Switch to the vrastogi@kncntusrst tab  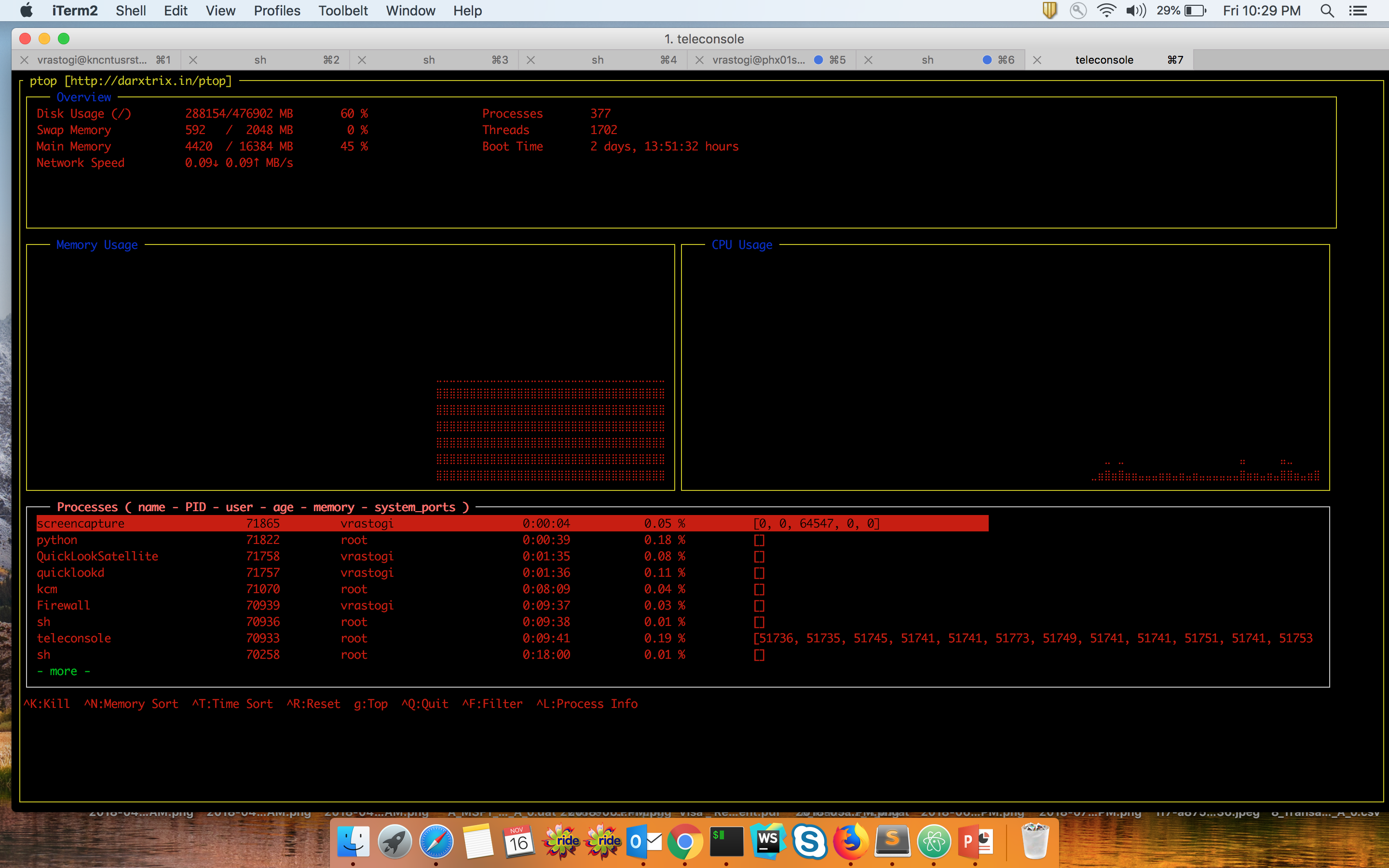tap(92, 60)
